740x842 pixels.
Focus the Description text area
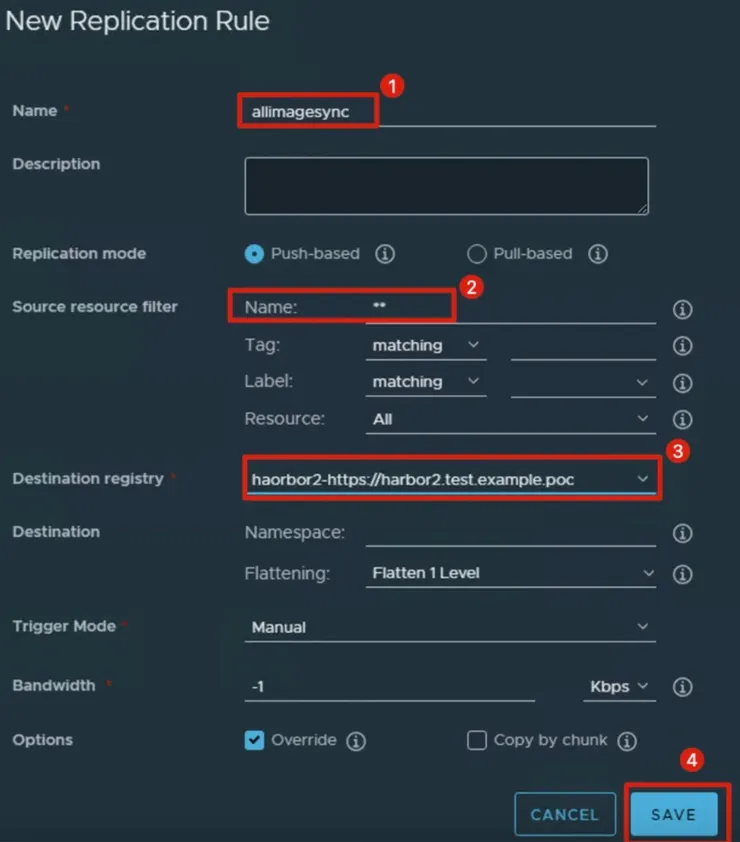446,186
